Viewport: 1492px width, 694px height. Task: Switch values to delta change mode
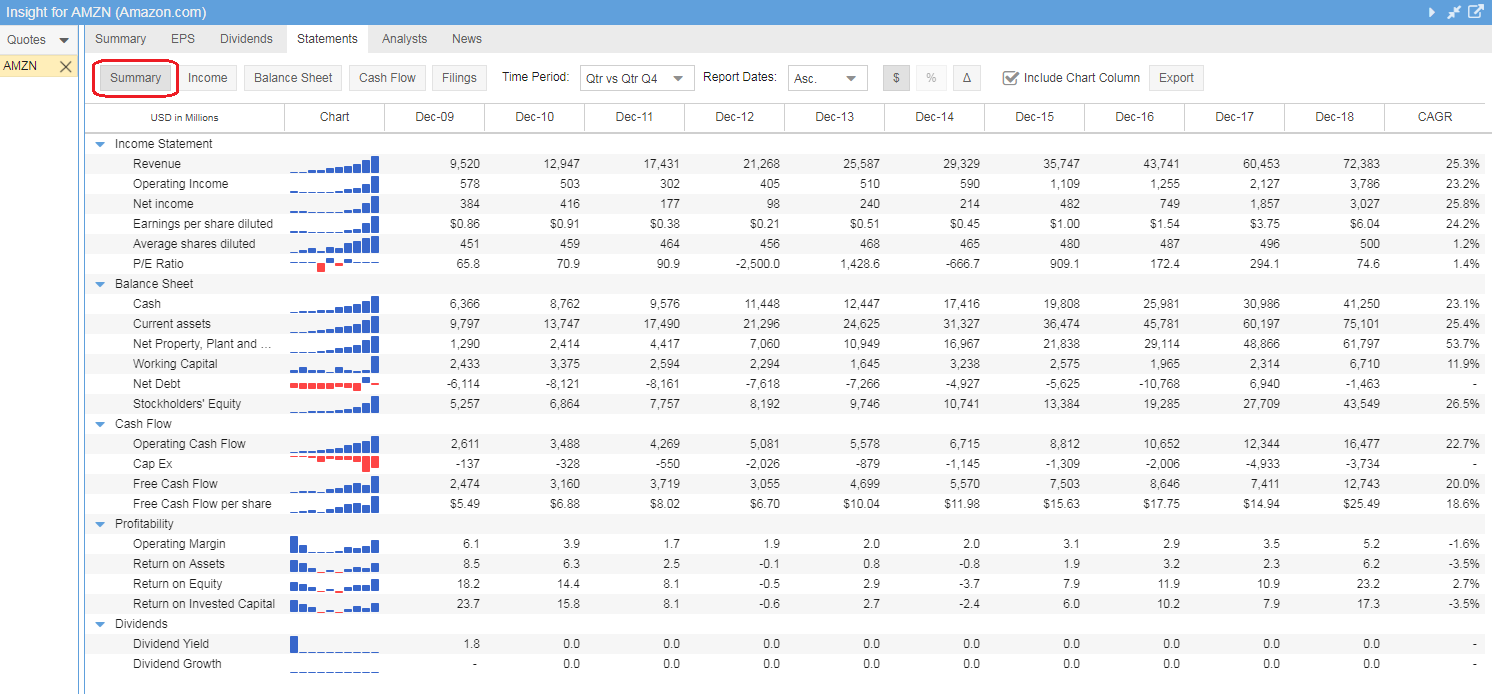coord(966,78)
